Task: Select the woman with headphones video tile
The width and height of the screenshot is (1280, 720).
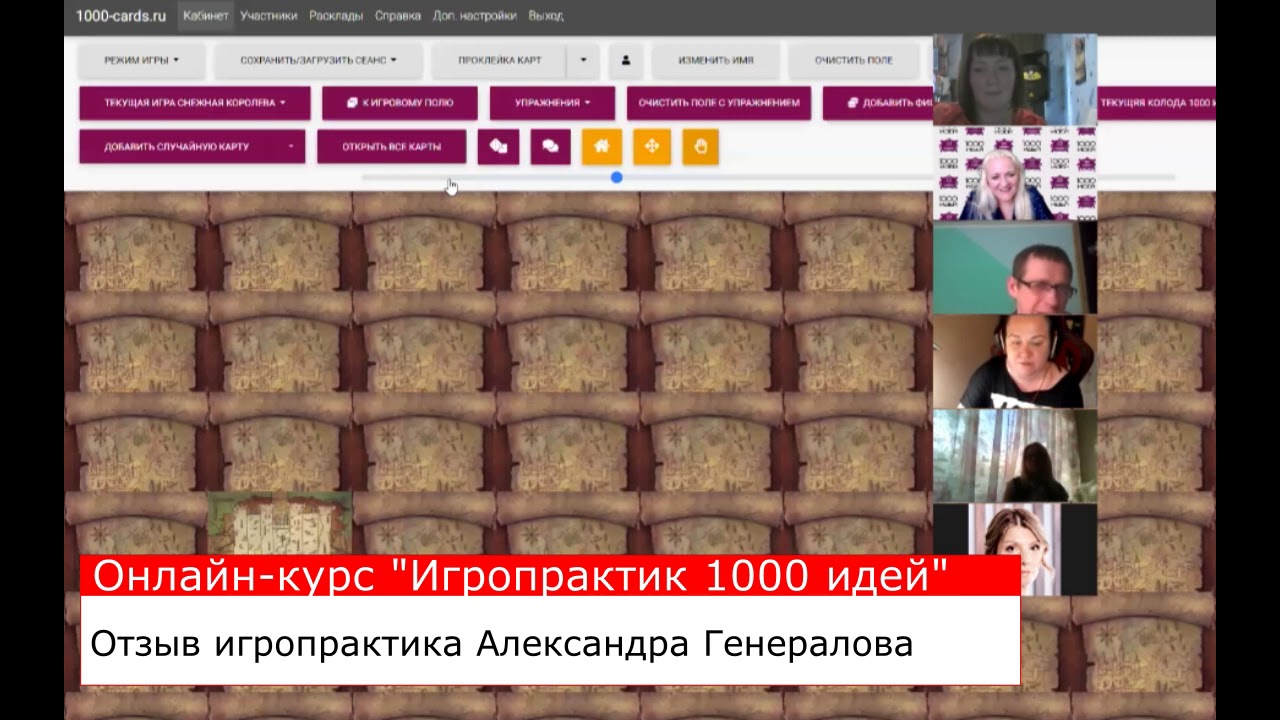Action: (x=1015, y=362)
